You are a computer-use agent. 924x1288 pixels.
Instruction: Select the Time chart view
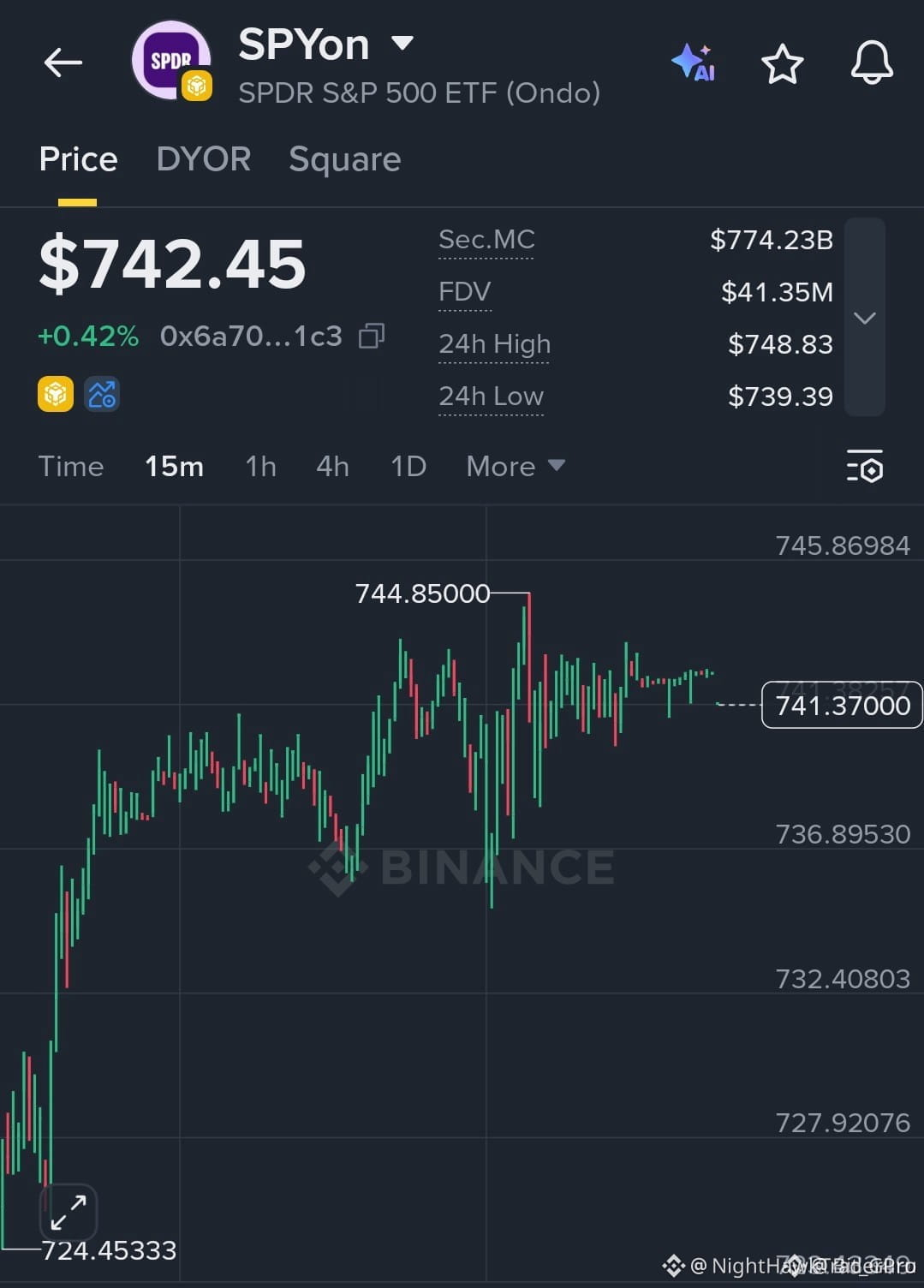[x=71, y=466]
